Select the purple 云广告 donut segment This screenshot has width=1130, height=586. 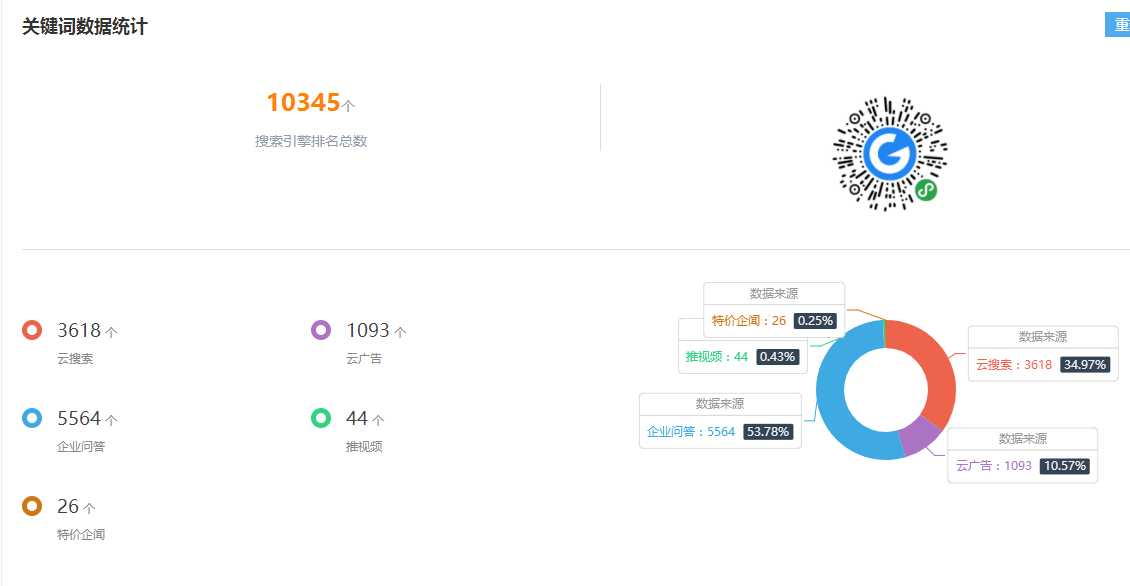click(x=919, y=436)
